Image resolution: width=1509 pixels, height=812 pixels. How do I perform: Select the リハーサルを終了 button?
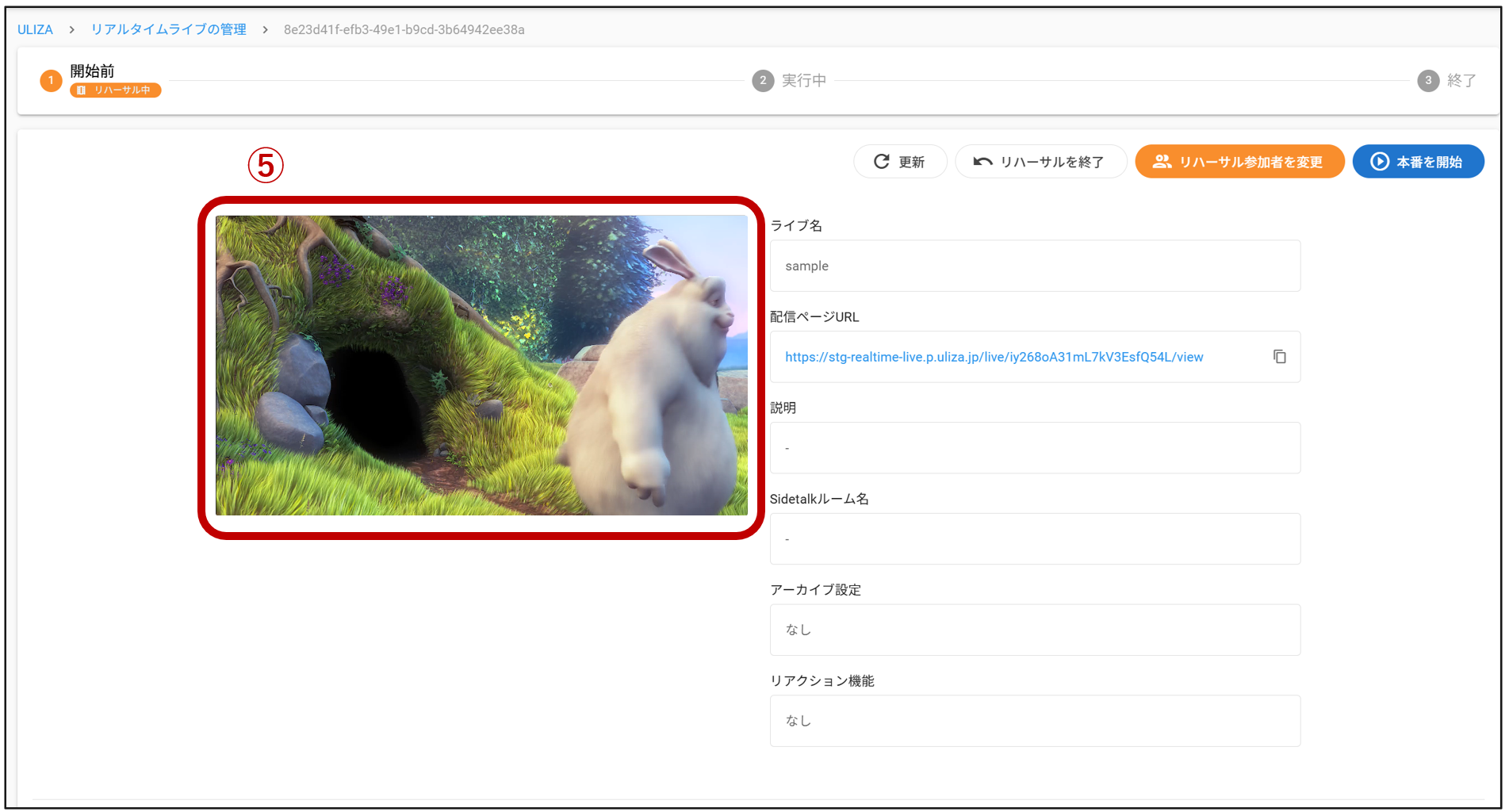click(x=1040, y=162)
